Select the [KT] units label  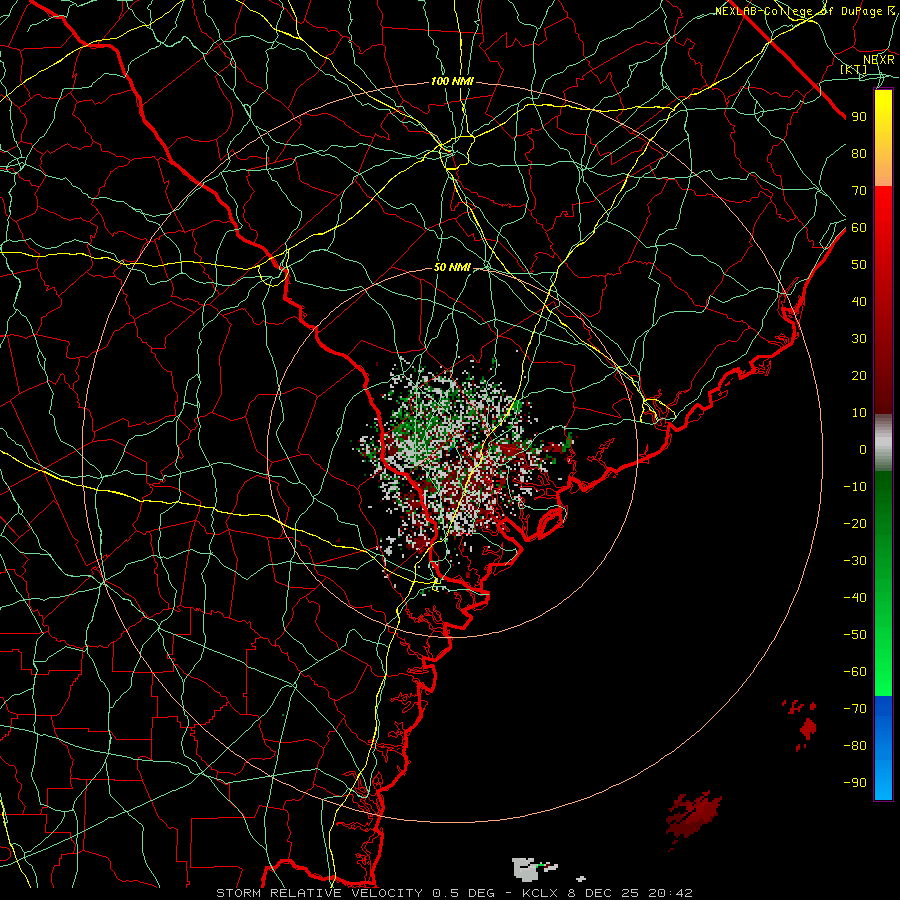[x=854, y=69]
